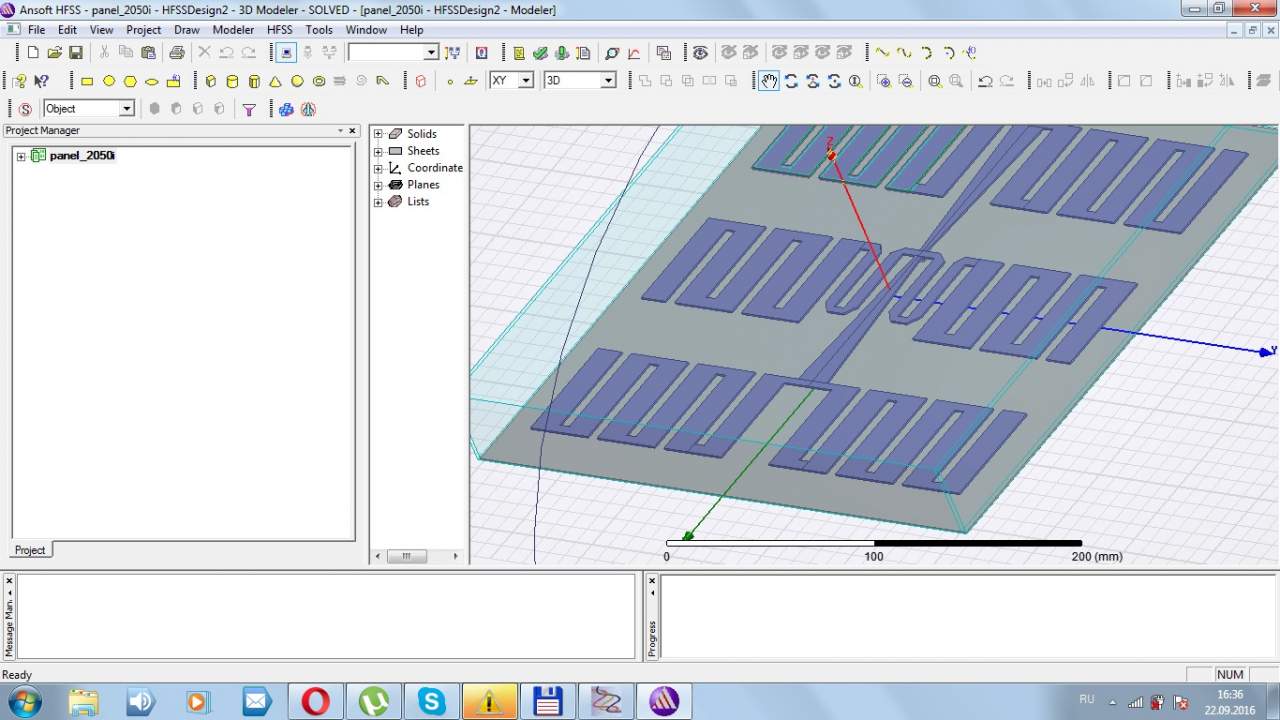Click the Validate green checkmark icon
The width and height of the screenshot is (1280, 720).
click(x=540, y=53)
